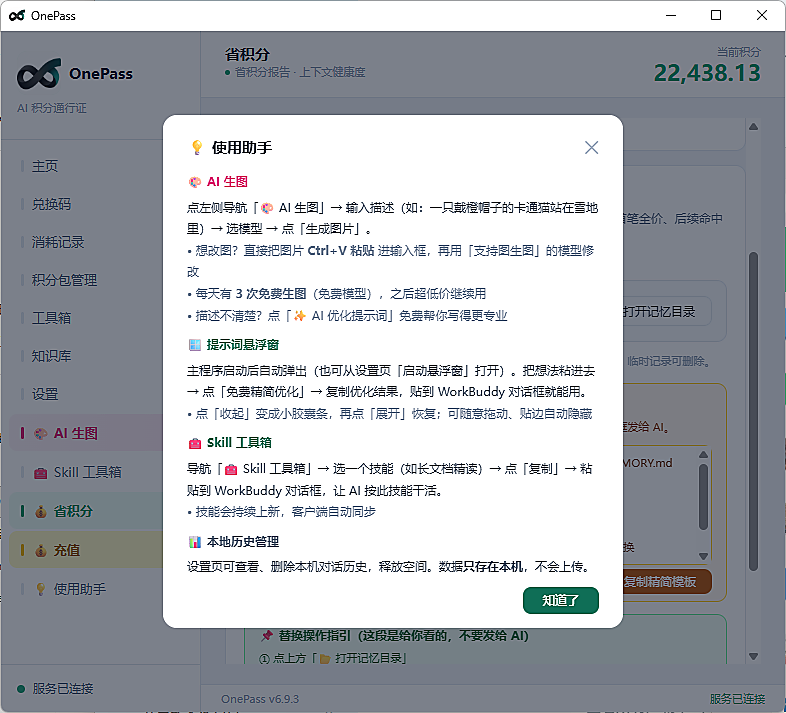The image size is (786, 713).
Task: Click the 使用助手 sidebar lightbulb icon
Action: [x=41, y=589]
